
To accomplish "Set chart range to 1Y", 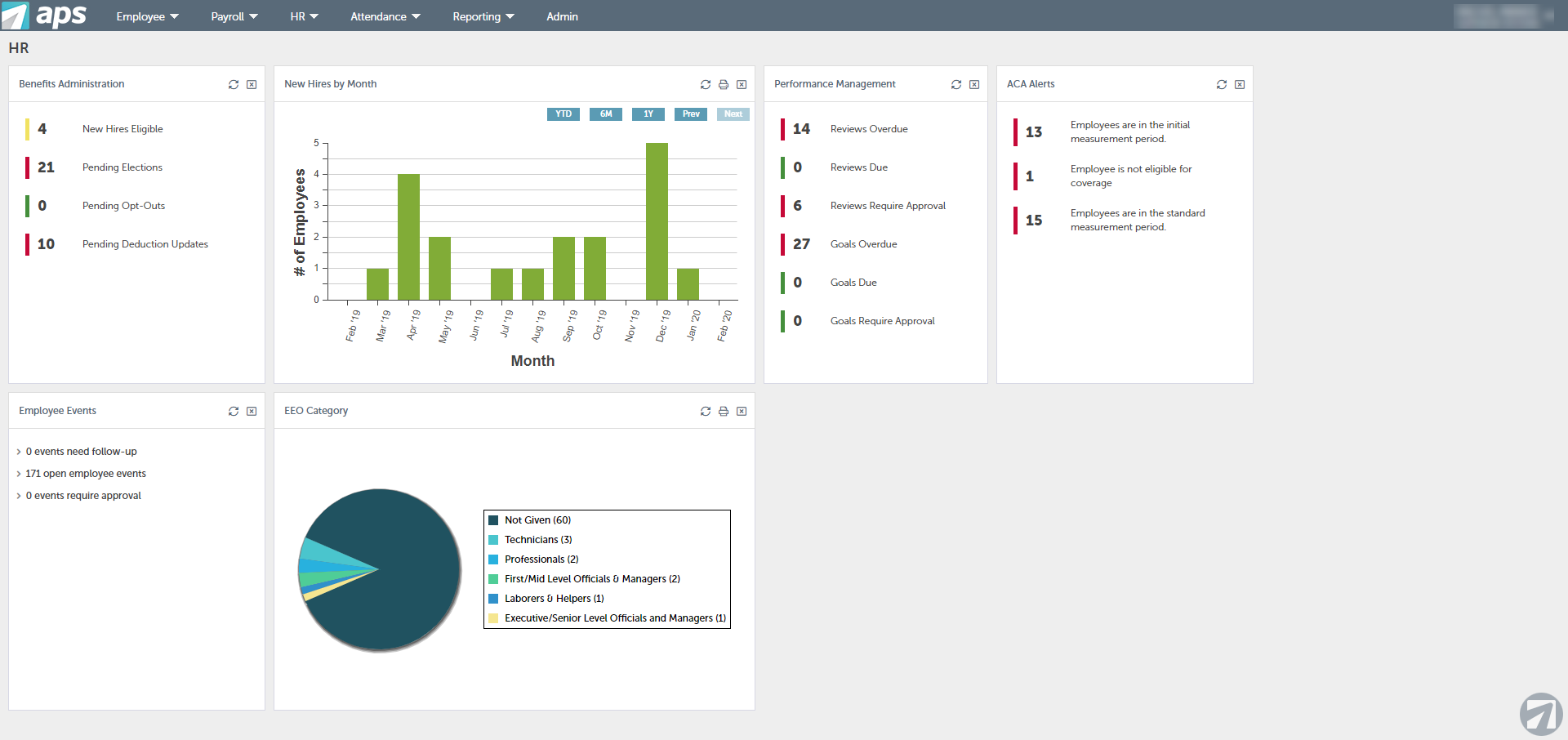I will click(648, 114).
